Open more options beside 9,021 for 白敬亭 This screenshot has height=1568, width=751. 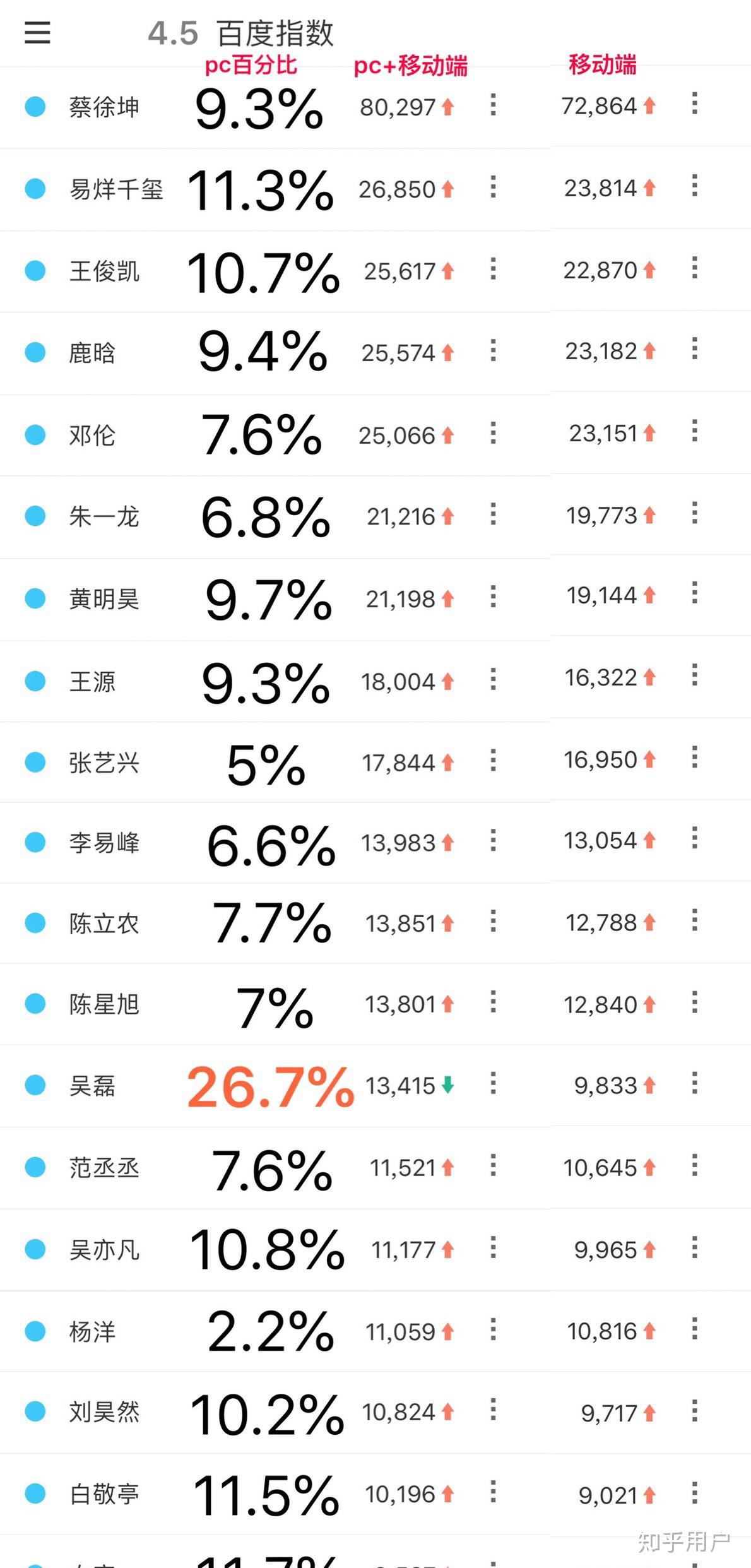(x=694, y=1493)
